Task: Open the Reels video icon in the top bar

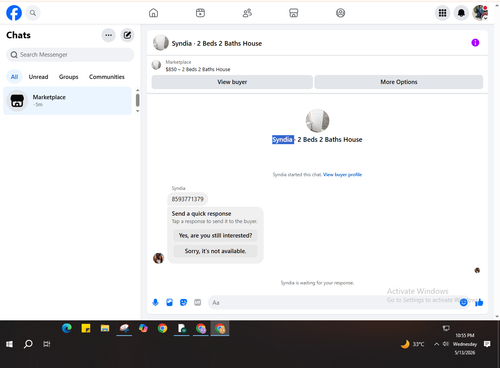Action: (200, 13)
